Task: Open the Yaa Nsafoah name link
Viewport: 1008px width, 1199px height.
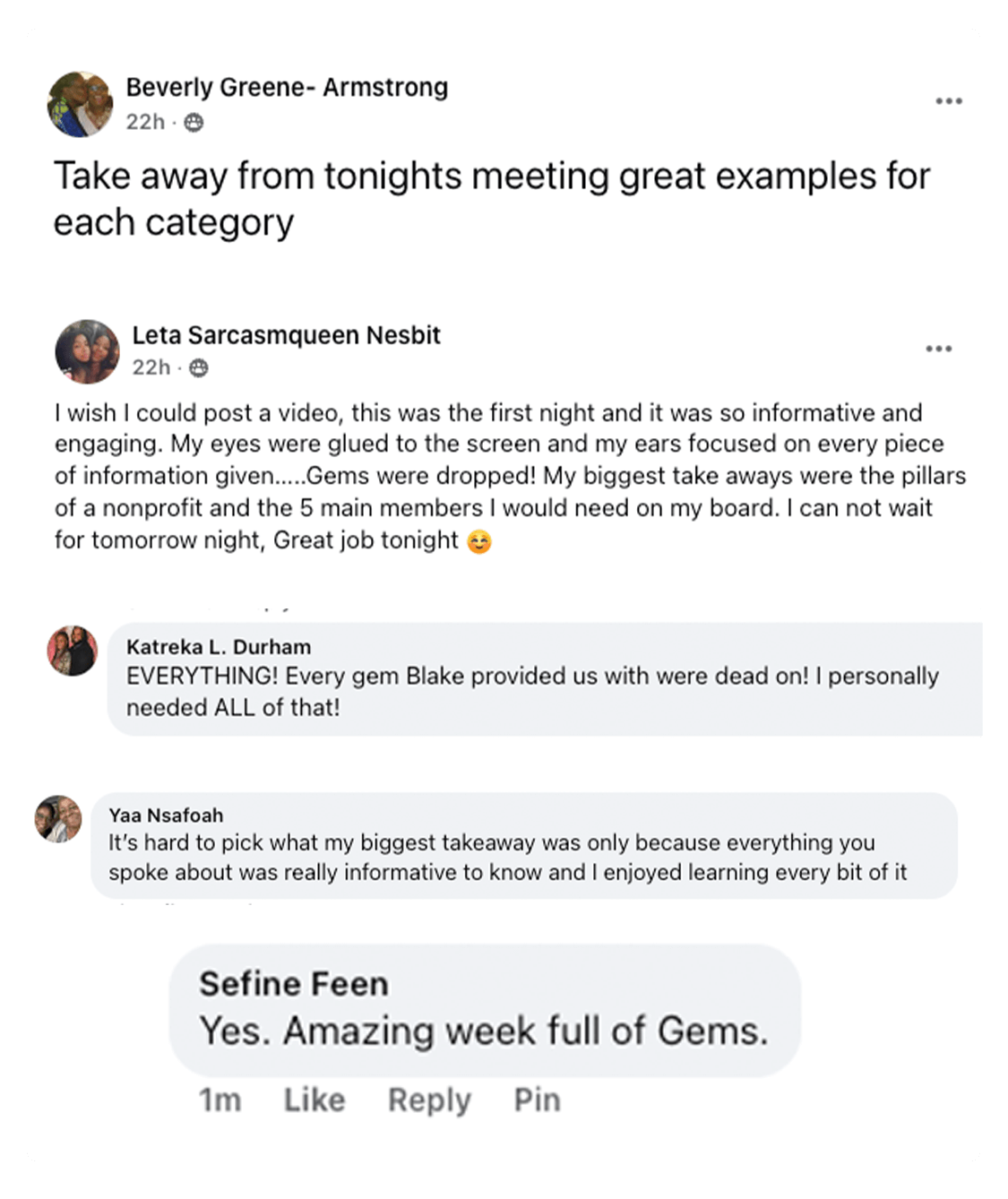Action: point(166,815)
